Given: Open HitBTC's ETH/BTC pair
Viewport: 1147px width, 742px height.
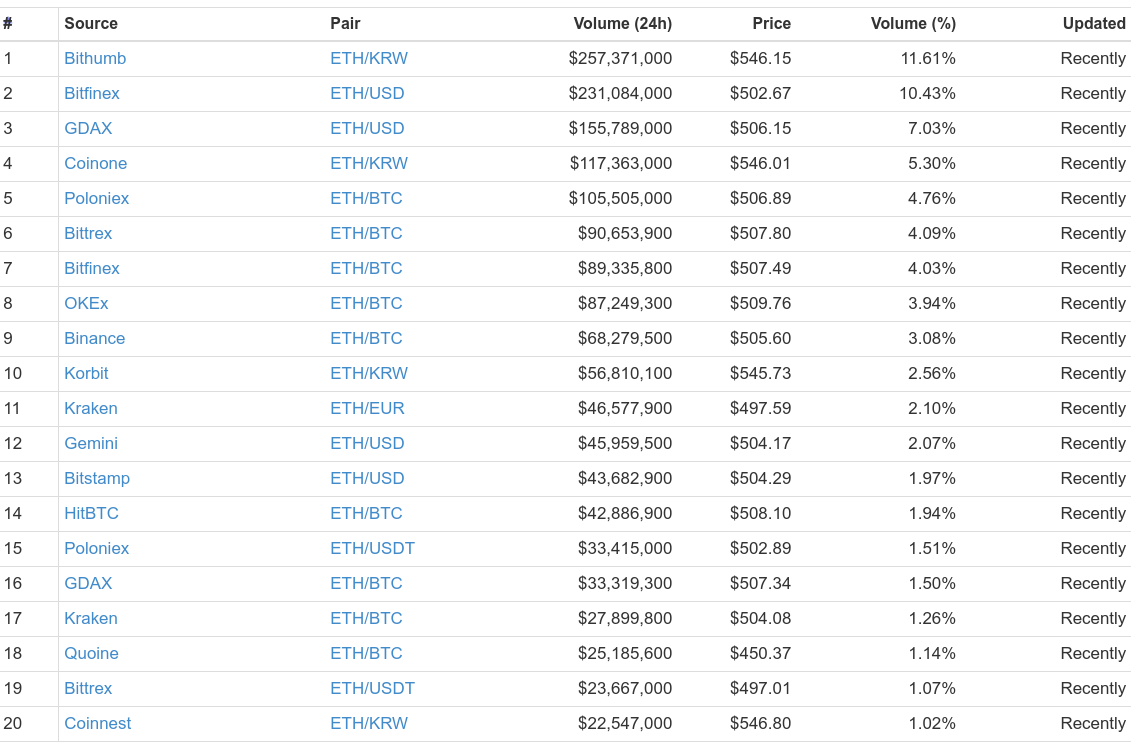Looking at the screenshot, I should (366, 514).
